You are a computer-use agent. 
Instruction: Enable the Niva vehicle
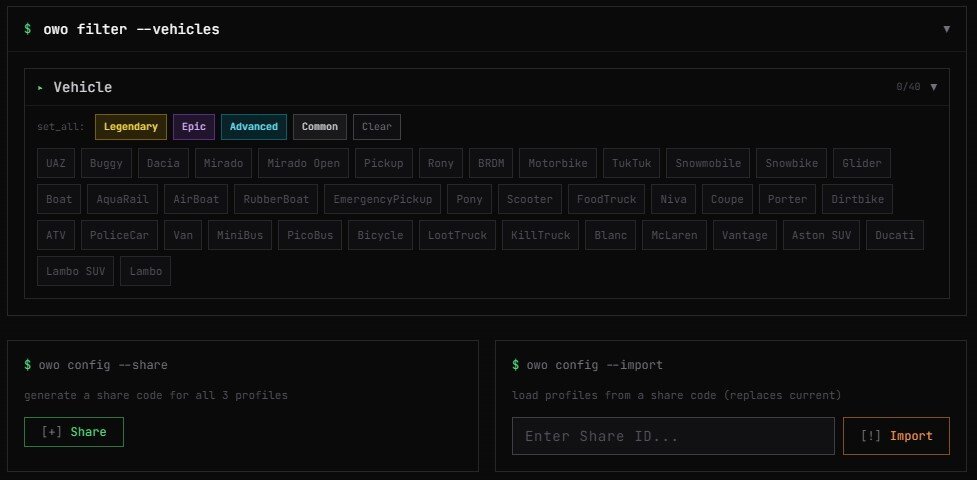pos(674,199)
